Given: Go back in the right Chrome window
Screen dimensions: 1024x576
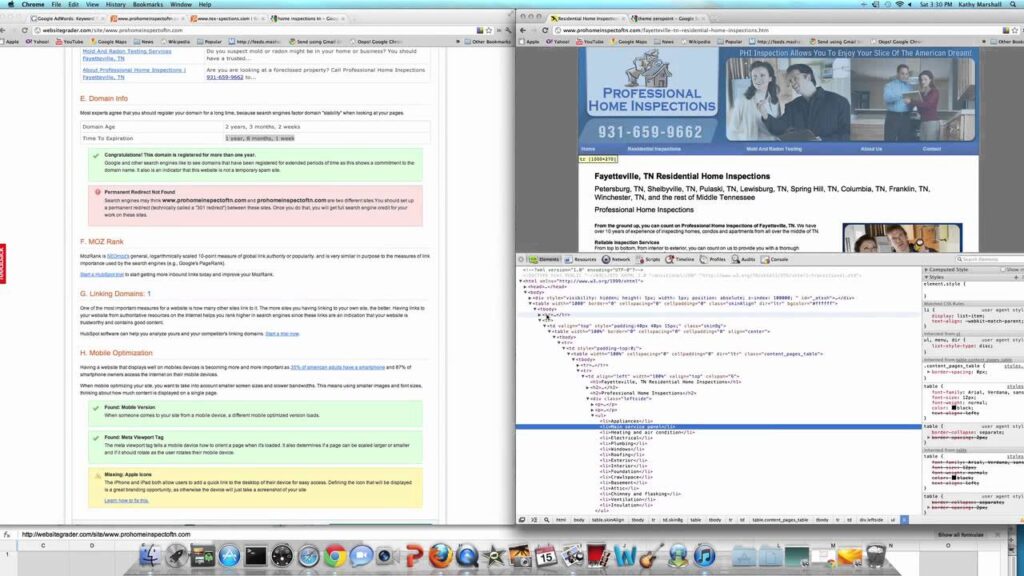Looking at the screenshot, I should (x=522, y=30).
